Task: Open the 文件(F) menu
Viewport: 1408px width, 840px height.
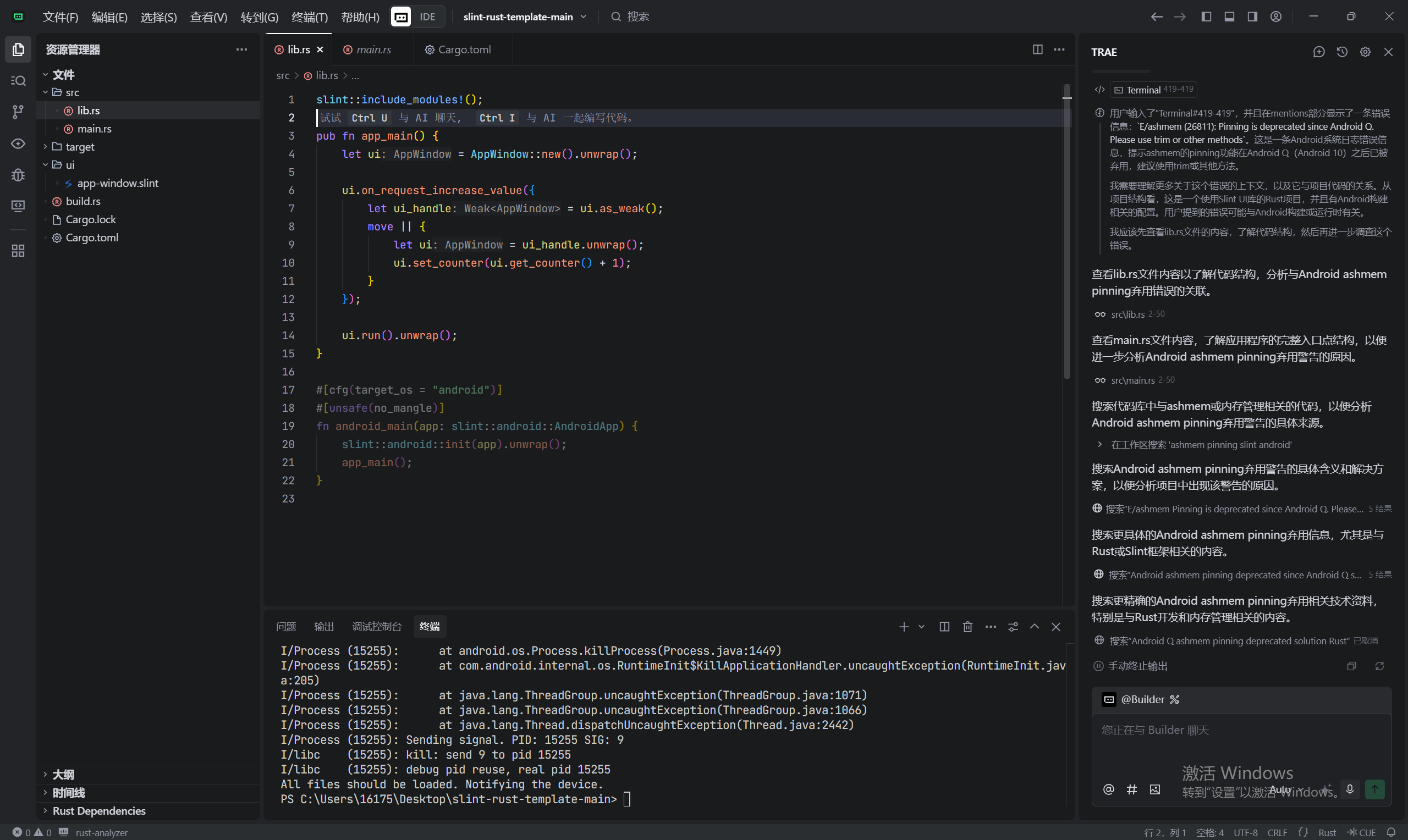Action: click(x=61, y=17)
